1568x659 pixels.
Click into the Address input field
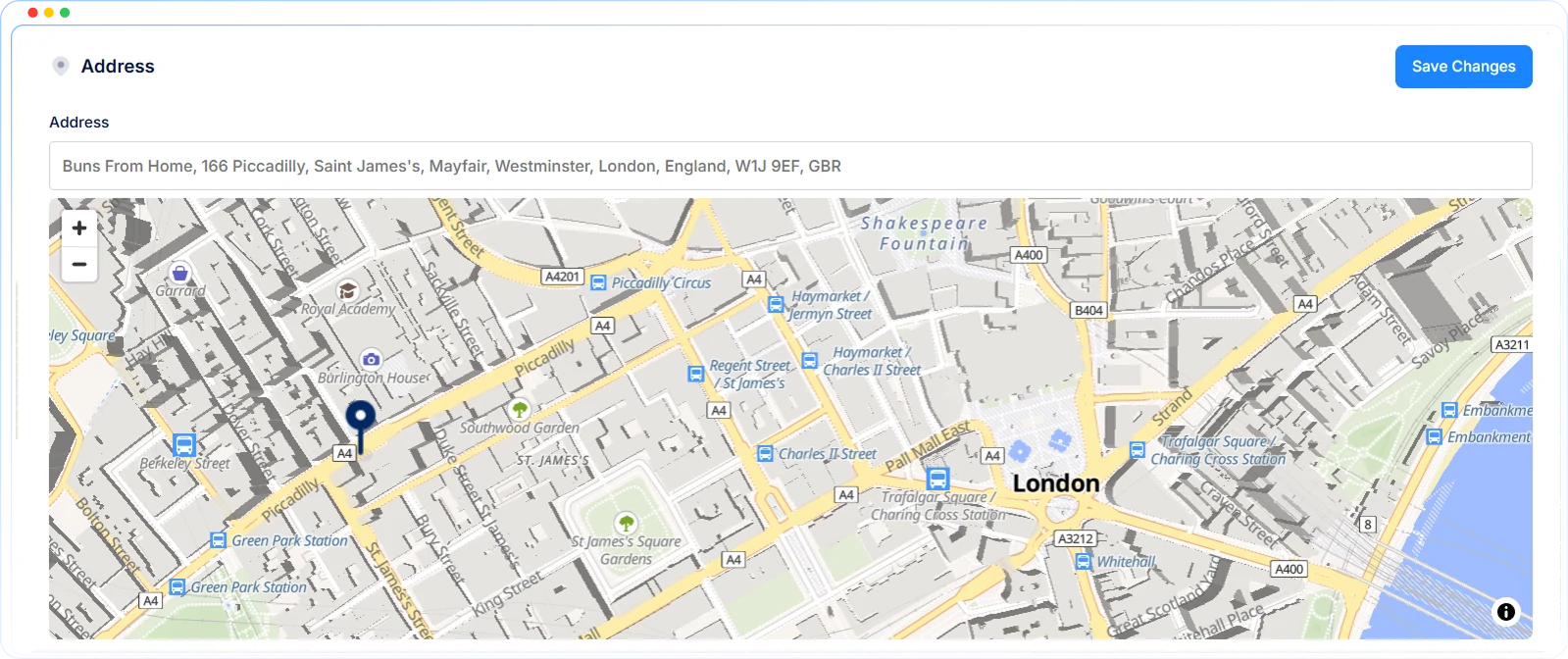point(790,166)
